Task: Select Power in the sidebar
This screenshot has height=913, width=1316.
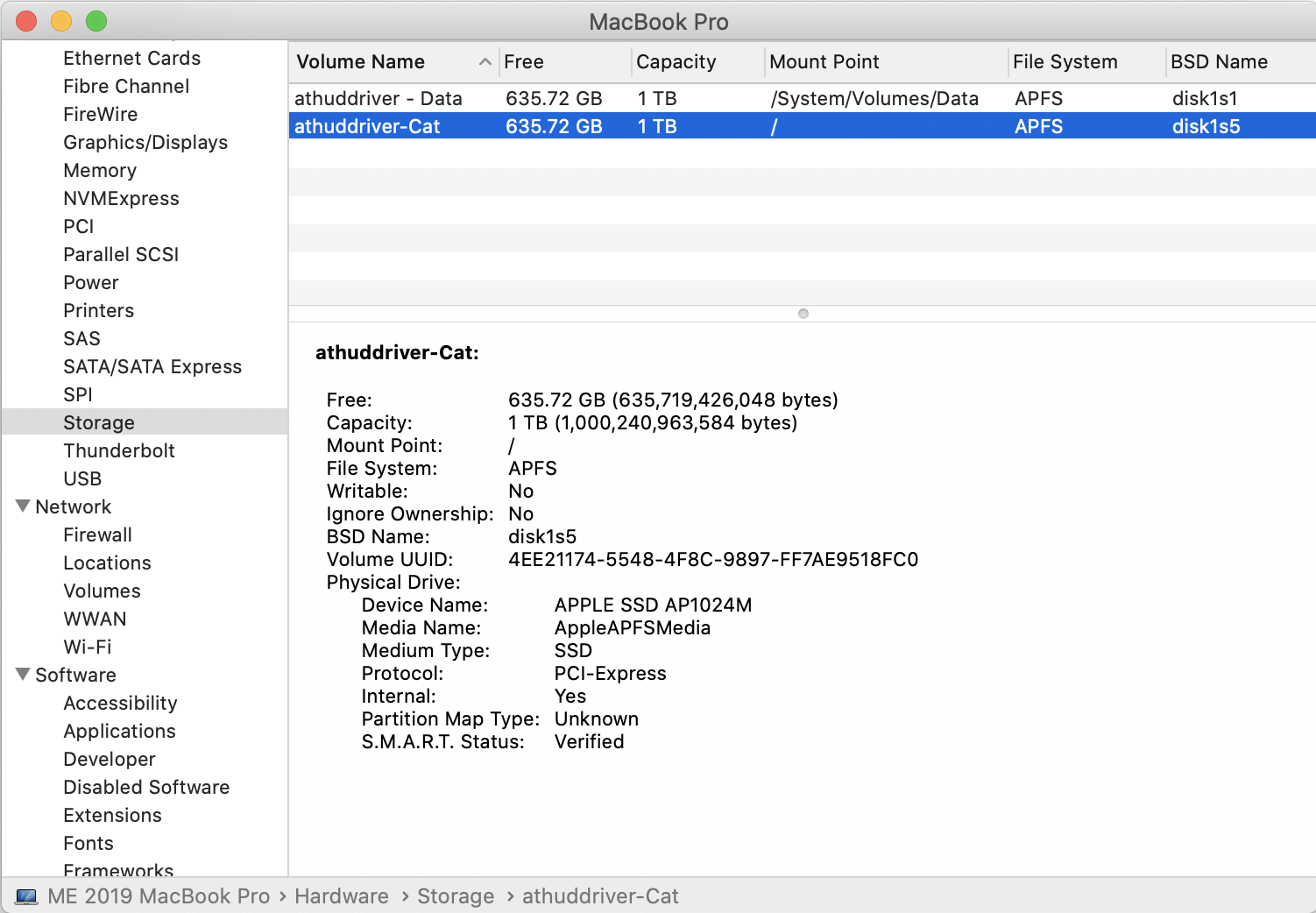Action: [x=91, y=282]
